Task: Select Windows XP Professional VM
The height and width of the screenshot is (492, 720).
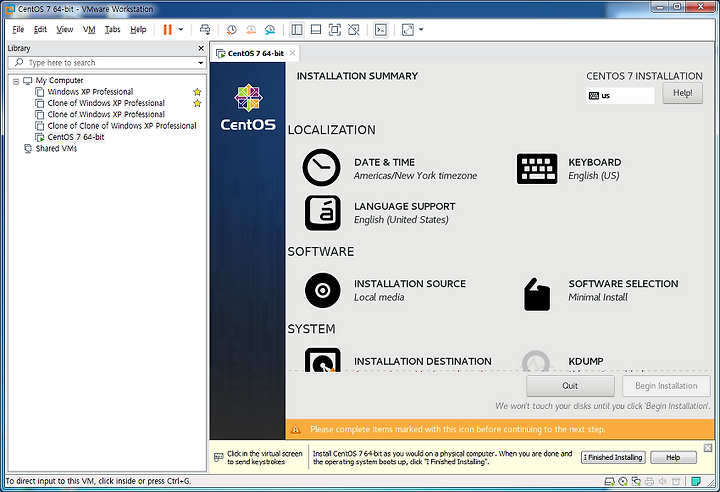Action: point(90,92)
